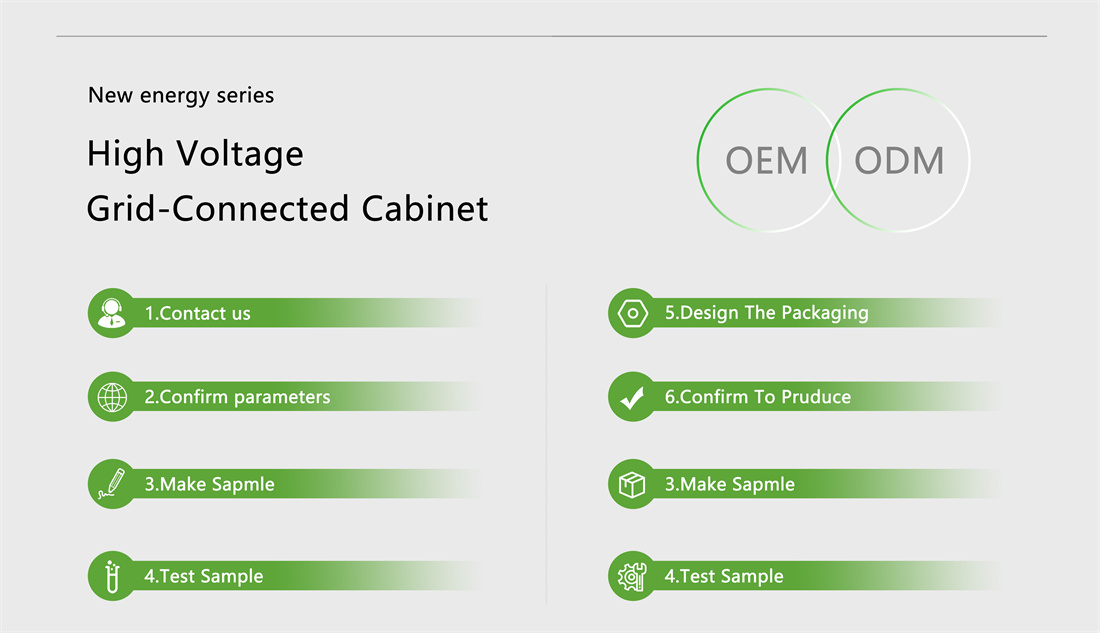Click the High Voltage Grid-Connected Cabinet title
This screenshot has height=633, width=1100.
(x=287, y=181)
